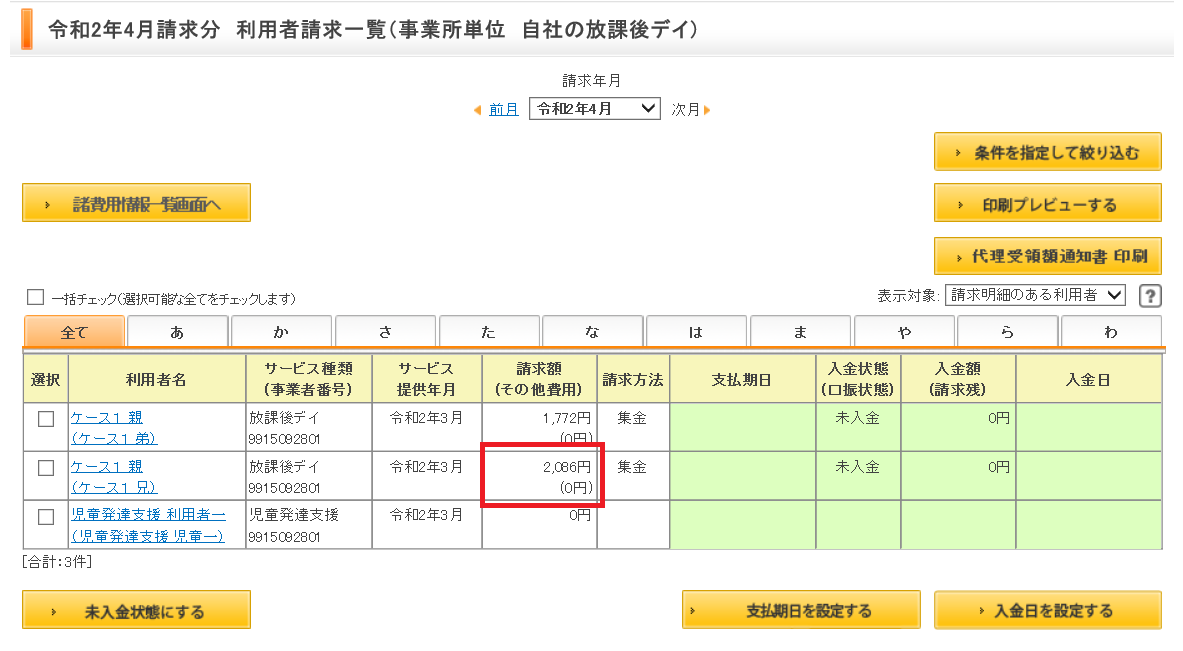1183x651 pixels.
Task: Check the row for ケース1 兄
Action: (x=46, y=468)
